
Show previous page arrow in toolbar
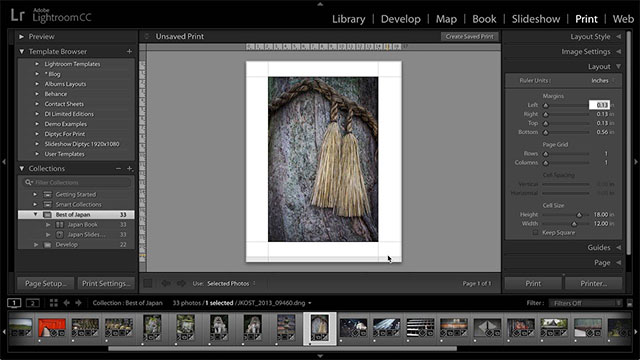click(166, 283)
